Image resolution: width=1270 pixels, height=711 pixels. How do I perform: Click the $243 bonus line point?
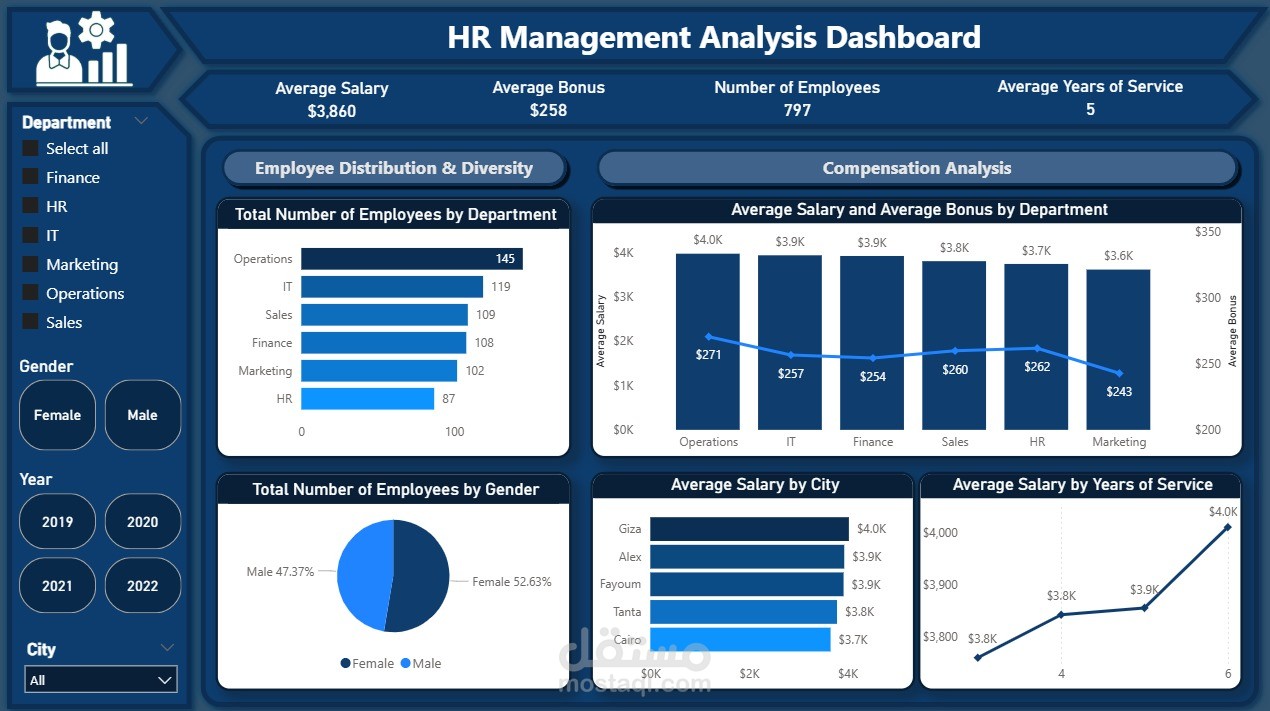(x=1118, y=373)
